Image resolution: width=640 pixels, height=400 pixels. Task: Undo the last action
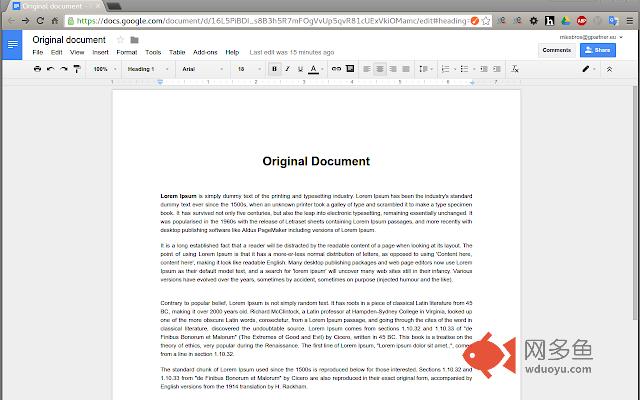pos(51,69)
